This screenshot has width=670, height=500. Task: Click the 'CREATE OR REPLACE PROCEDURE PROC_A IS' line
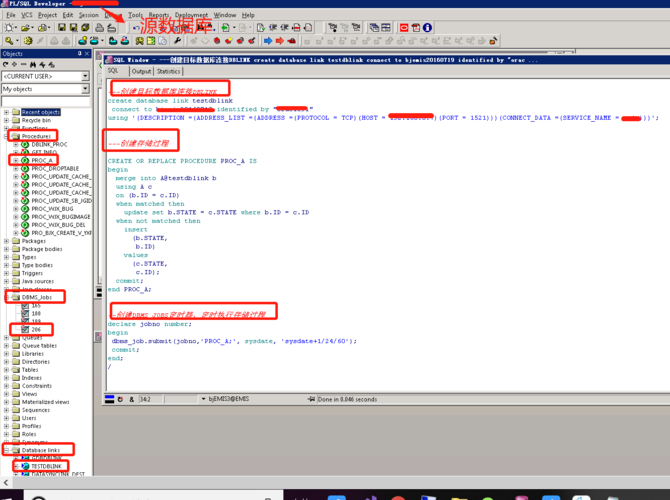pyautogui.click(x=182, y=161)
